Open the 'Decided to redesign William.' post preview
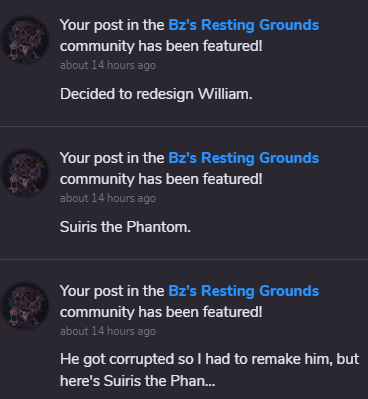The image size is (368, 399). (156, 94)
